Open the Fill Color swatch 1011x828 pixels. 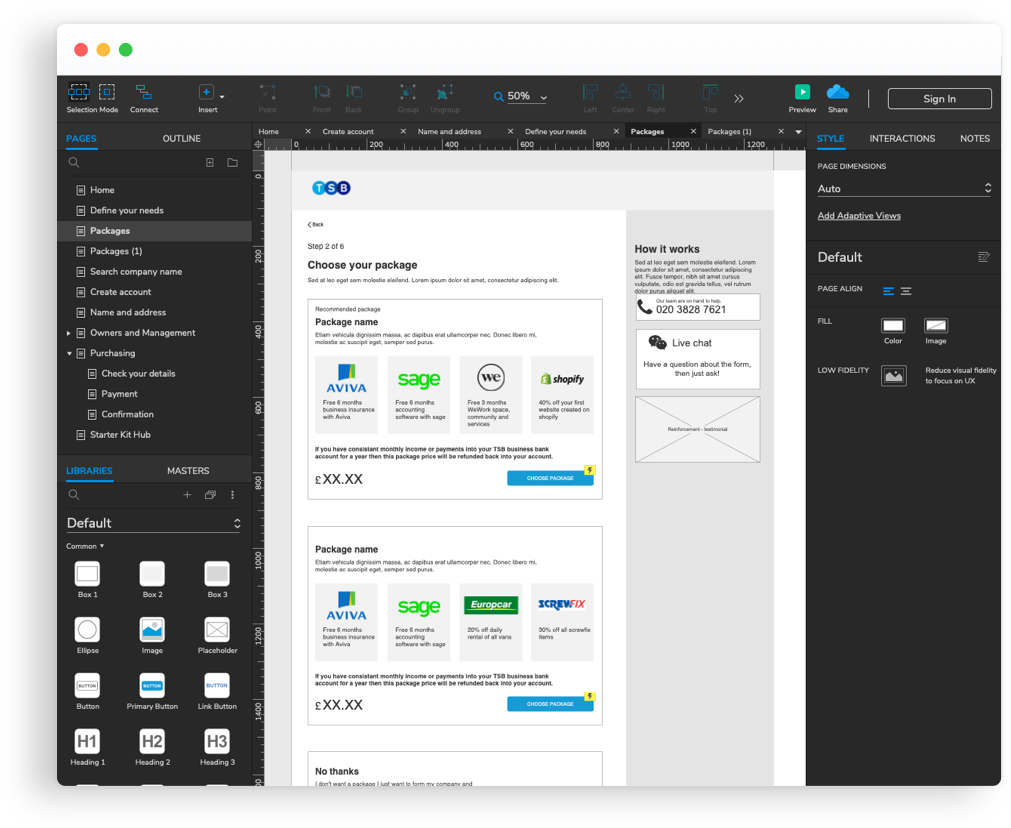pyautogui.click(x=893, y=326)
